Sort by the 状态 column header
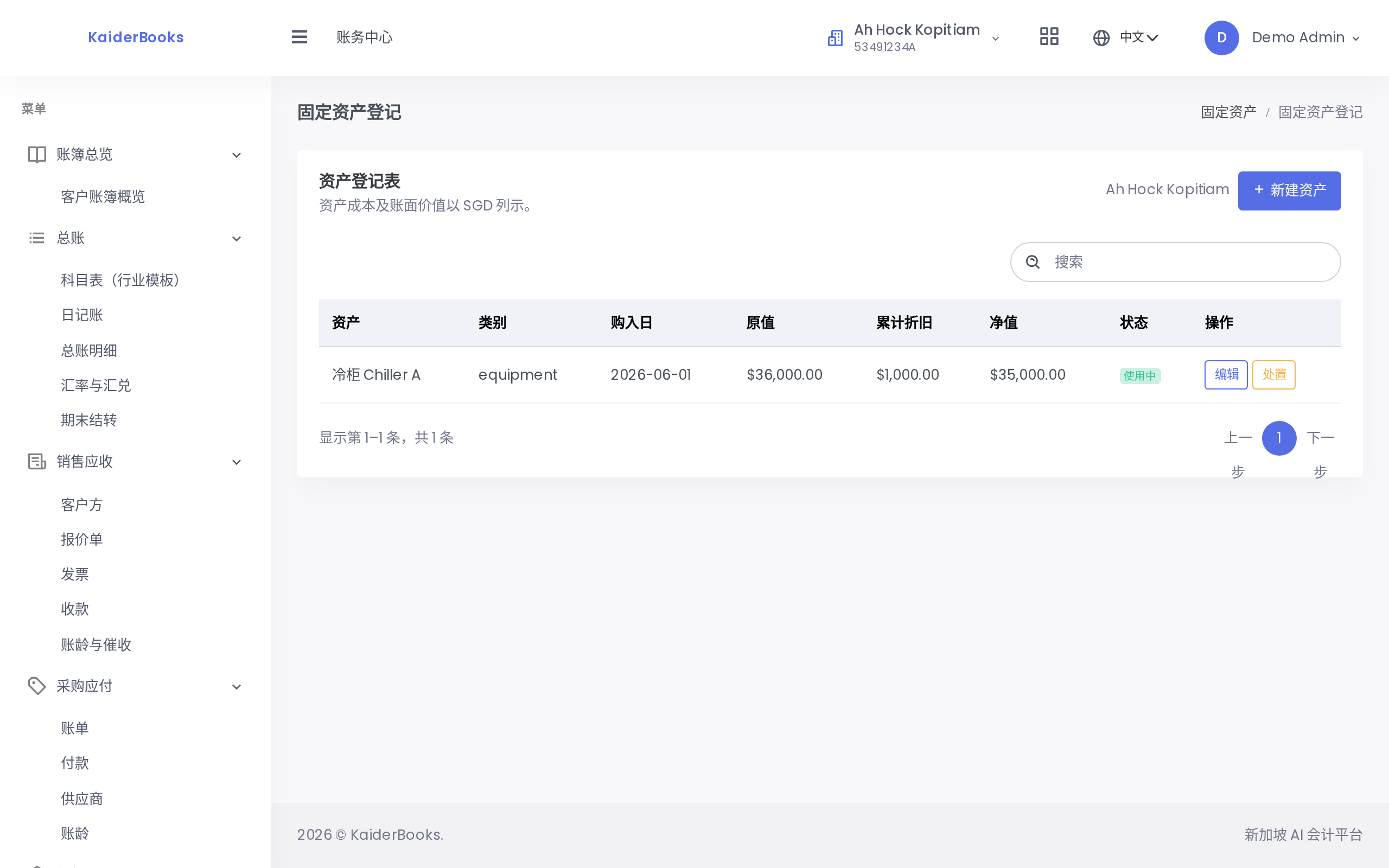1389x868 pixels. point(1134,323)
